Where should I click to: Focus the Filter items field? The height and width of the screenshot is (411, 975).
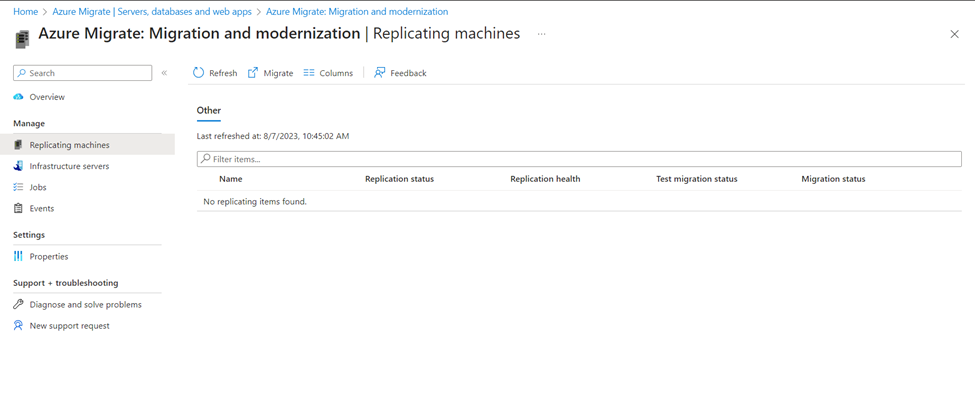[580, 159]
